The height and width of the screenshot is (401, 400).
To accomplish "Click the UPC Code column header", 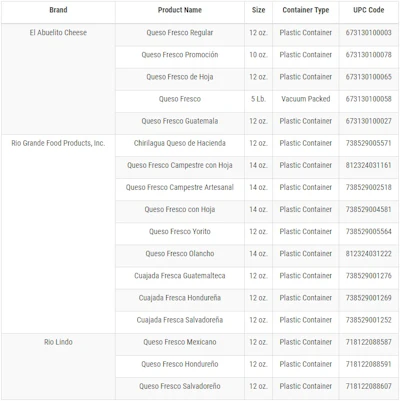I will coord(369,10).
